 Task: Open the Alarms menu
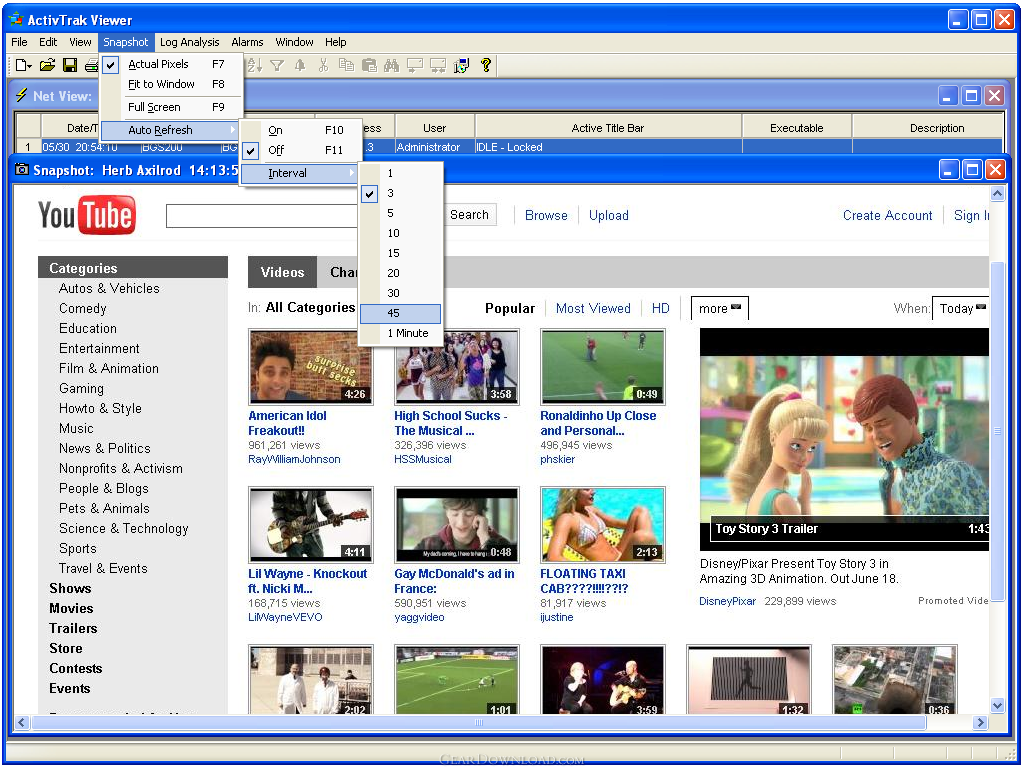pyautogui.click(x=247, y=42)
